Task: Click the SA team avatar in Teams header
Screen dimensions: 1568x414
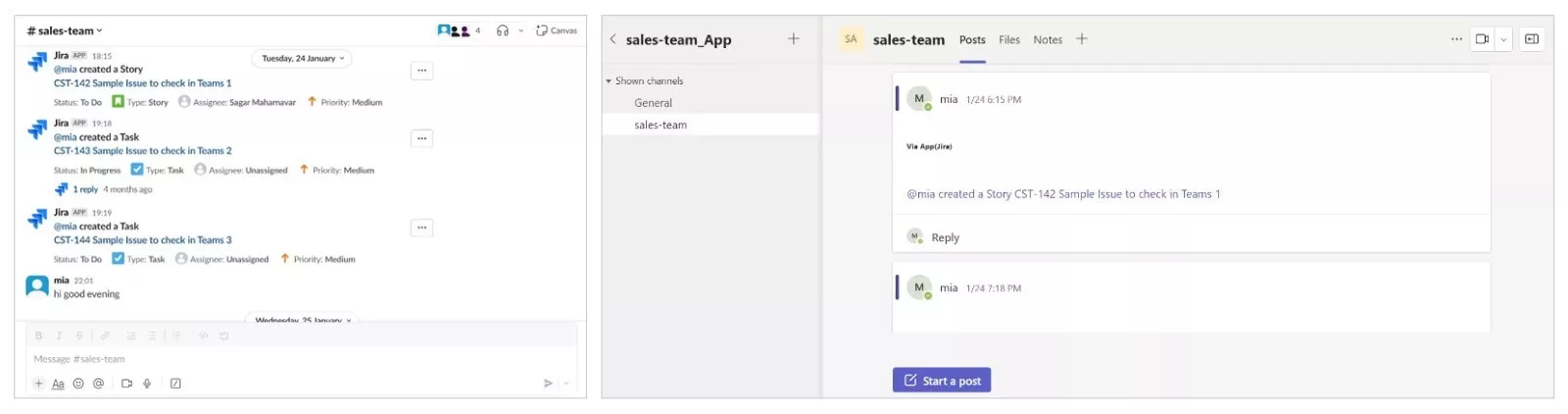Action: coord(851,39)
